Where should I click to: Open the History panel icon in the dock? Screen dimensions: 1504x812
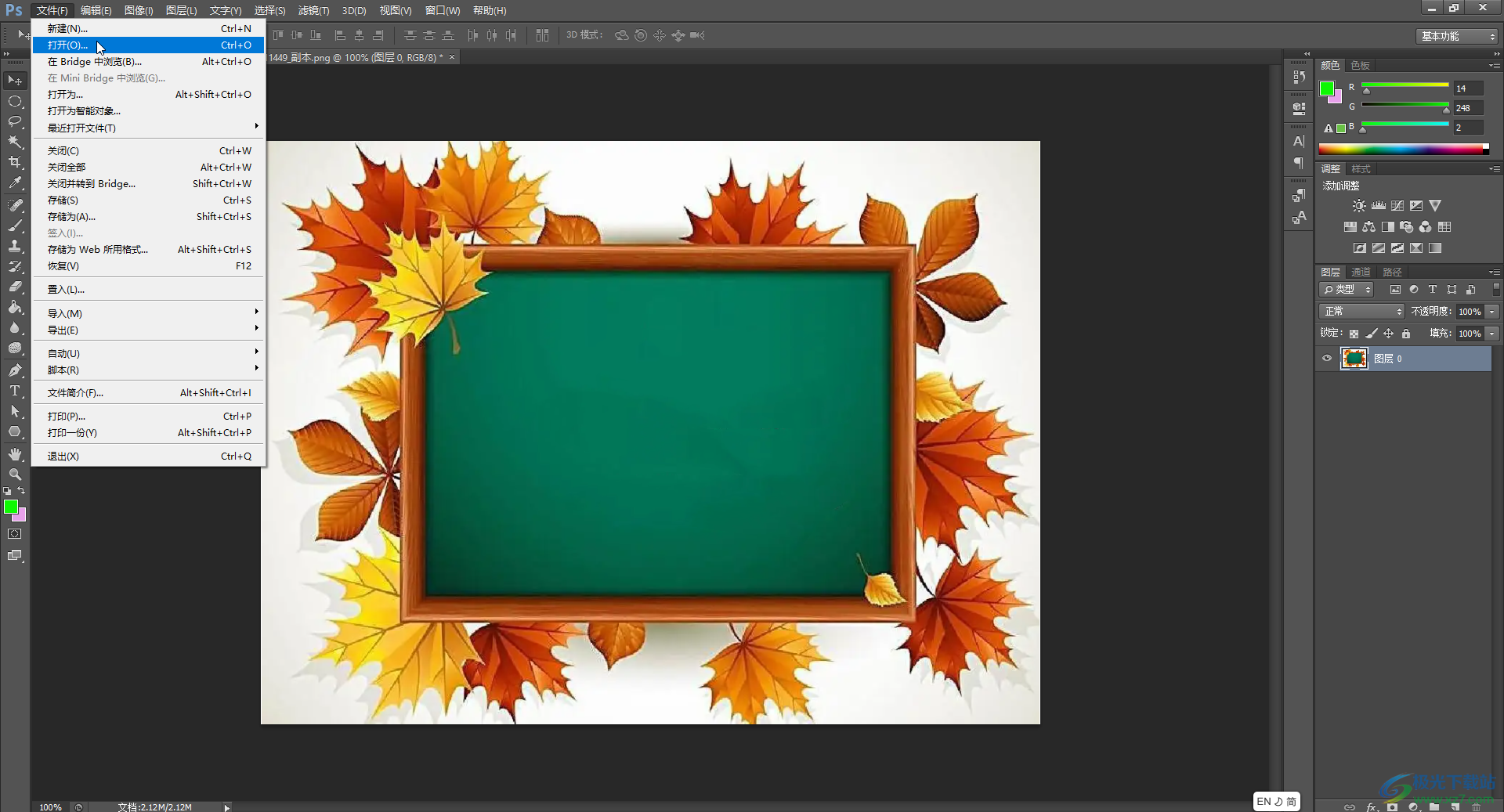1299,77
